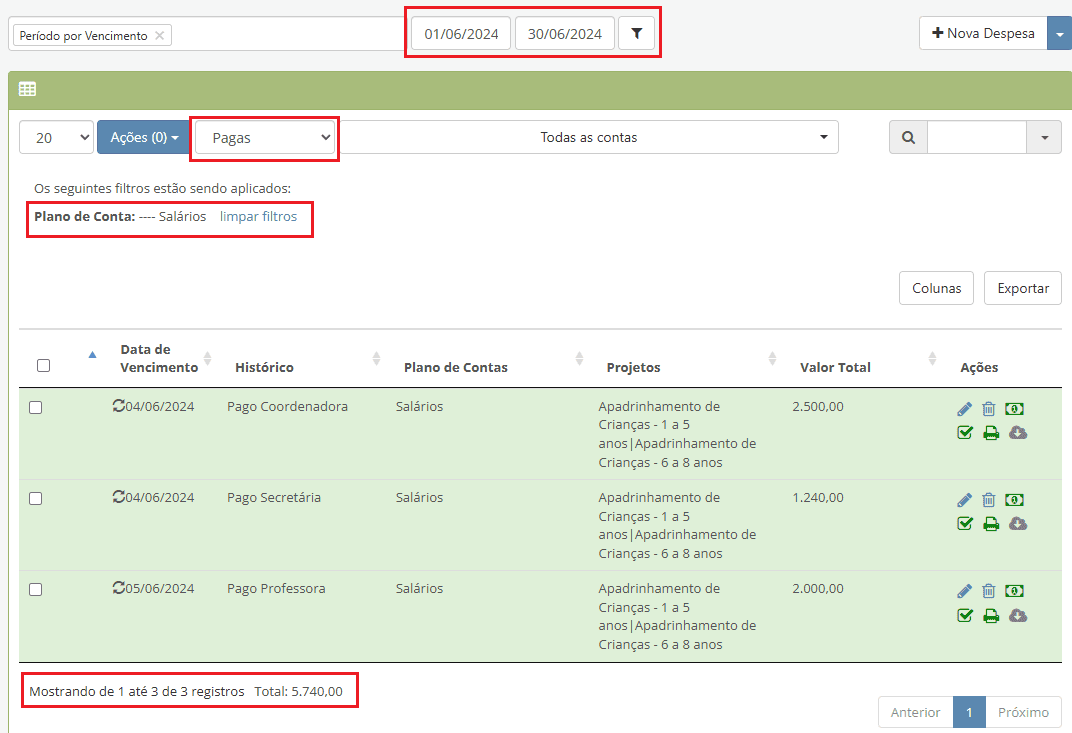Open the Ações (0) dropdown
Screen dimensions: 1072x733
[x=144, y=137]
